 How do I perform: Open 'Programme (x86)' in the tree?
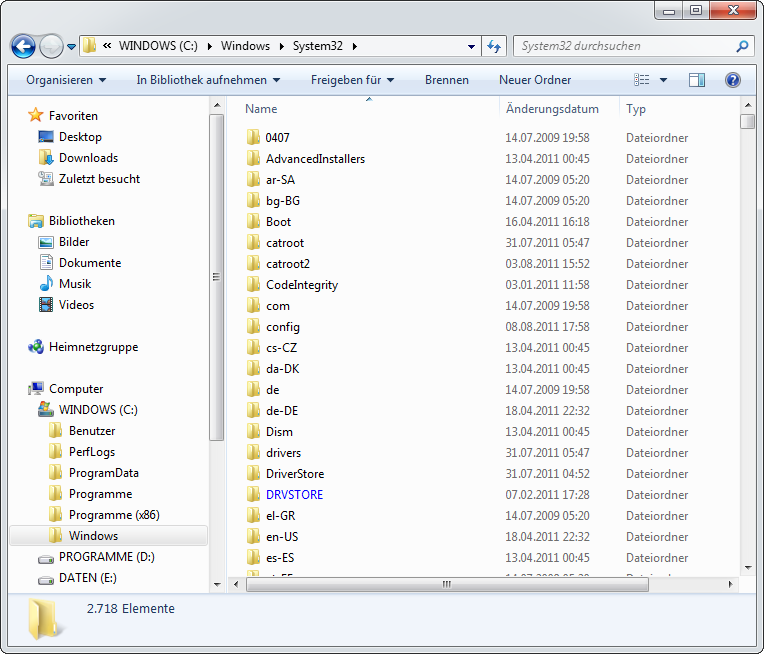coord(114,514)
